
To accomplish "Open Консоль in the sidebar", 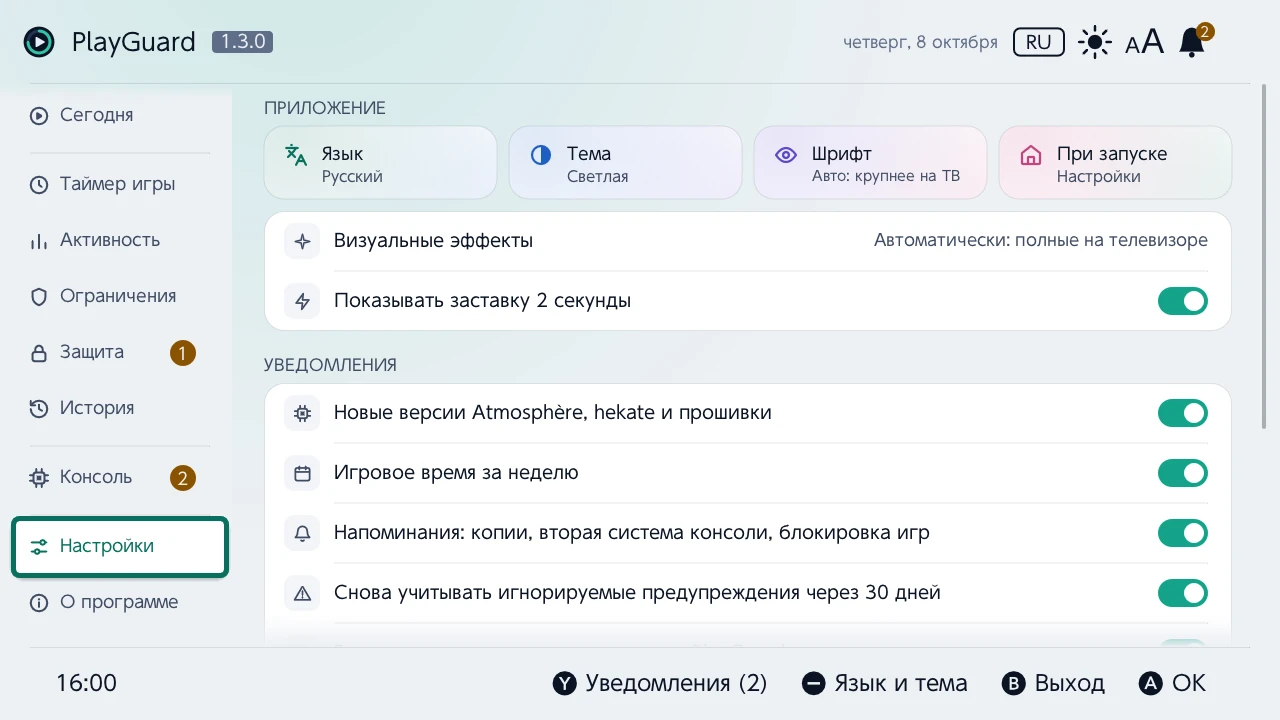I will click(120, 477).
